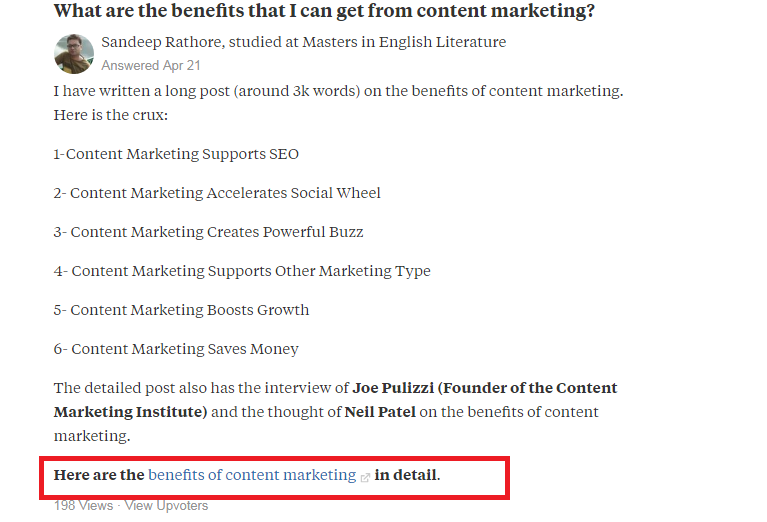This screenshot has width=767, height=522.
Task: Click the bold 'Here are the' text
Action: (99, 475)
